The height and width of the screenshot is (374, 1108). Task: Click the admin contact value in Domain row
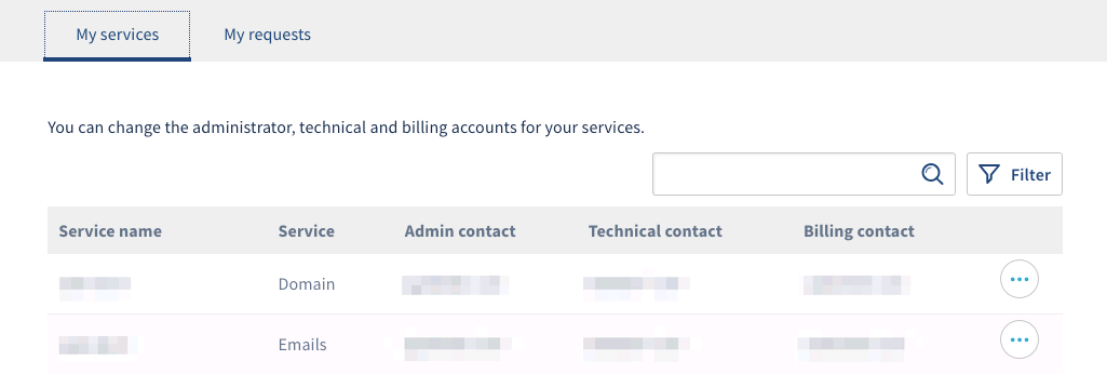(456, 285)
